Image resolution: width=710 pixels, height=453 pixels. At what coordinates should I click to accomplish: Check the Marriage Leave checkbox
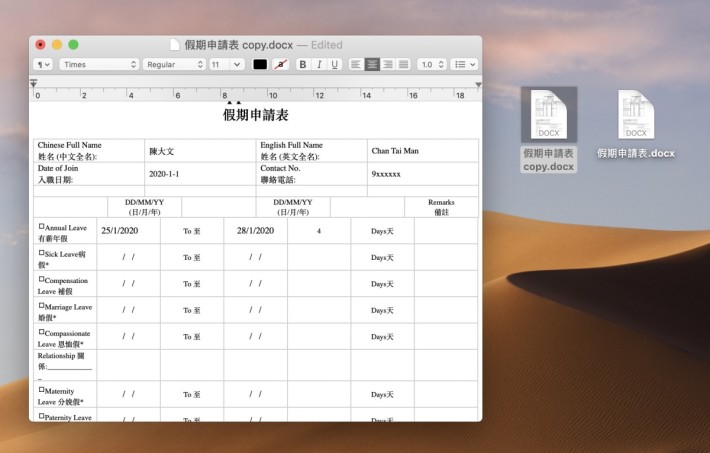(x=41, y=305)
